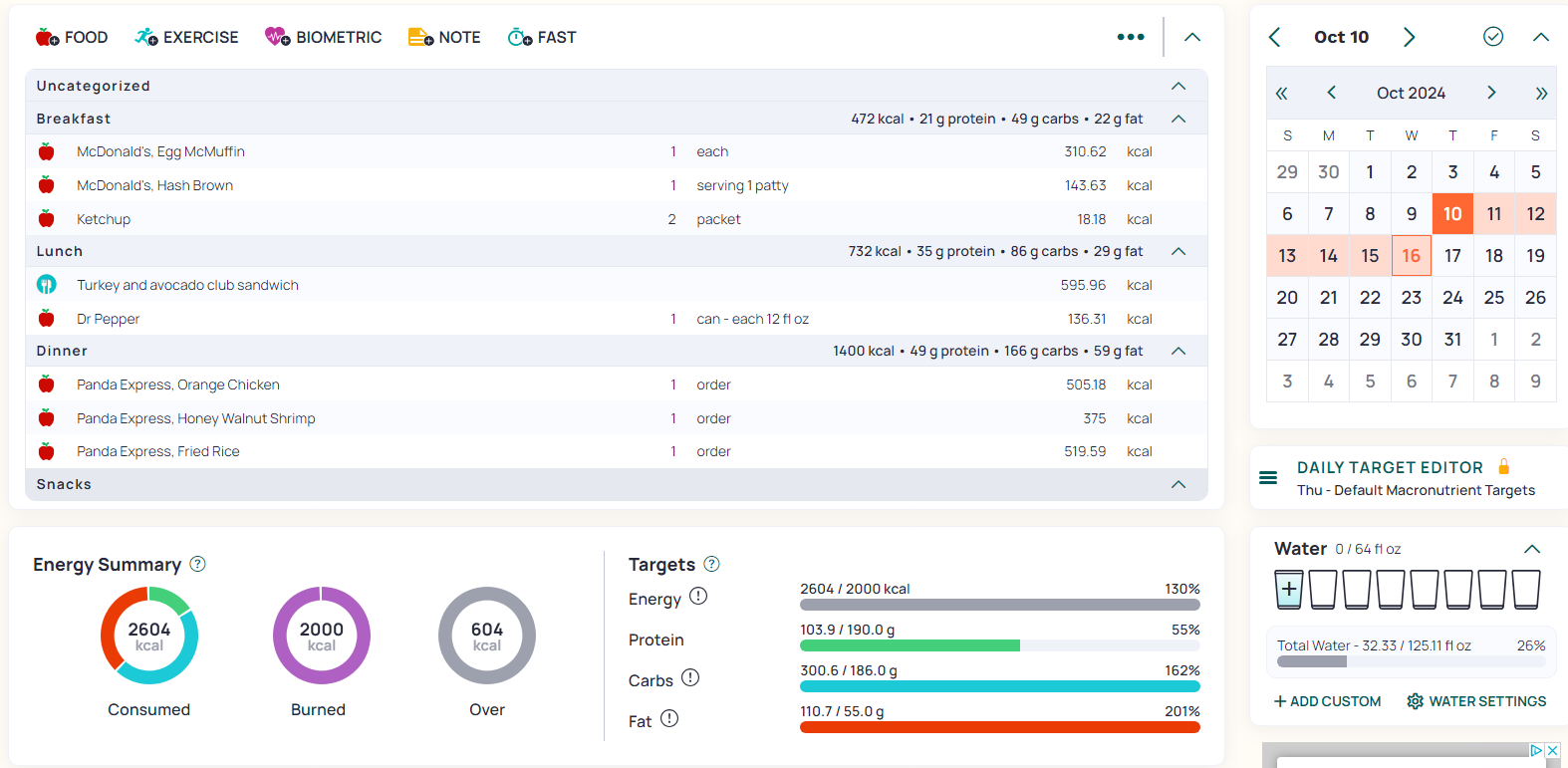Viewport: 1568px width, 768px height.
Task: Collapse the calendar panel chevron
Action: (1541, 37)
